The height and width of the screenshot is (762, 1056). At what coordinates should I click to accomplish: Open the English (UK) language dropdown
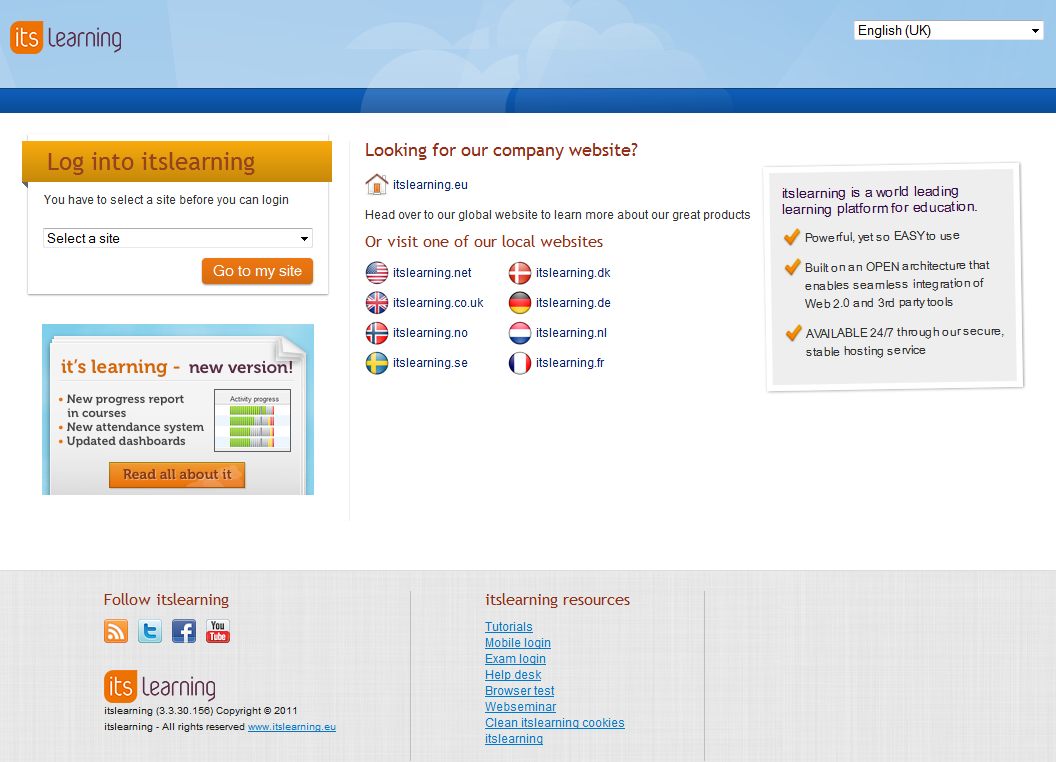point(948,31)
